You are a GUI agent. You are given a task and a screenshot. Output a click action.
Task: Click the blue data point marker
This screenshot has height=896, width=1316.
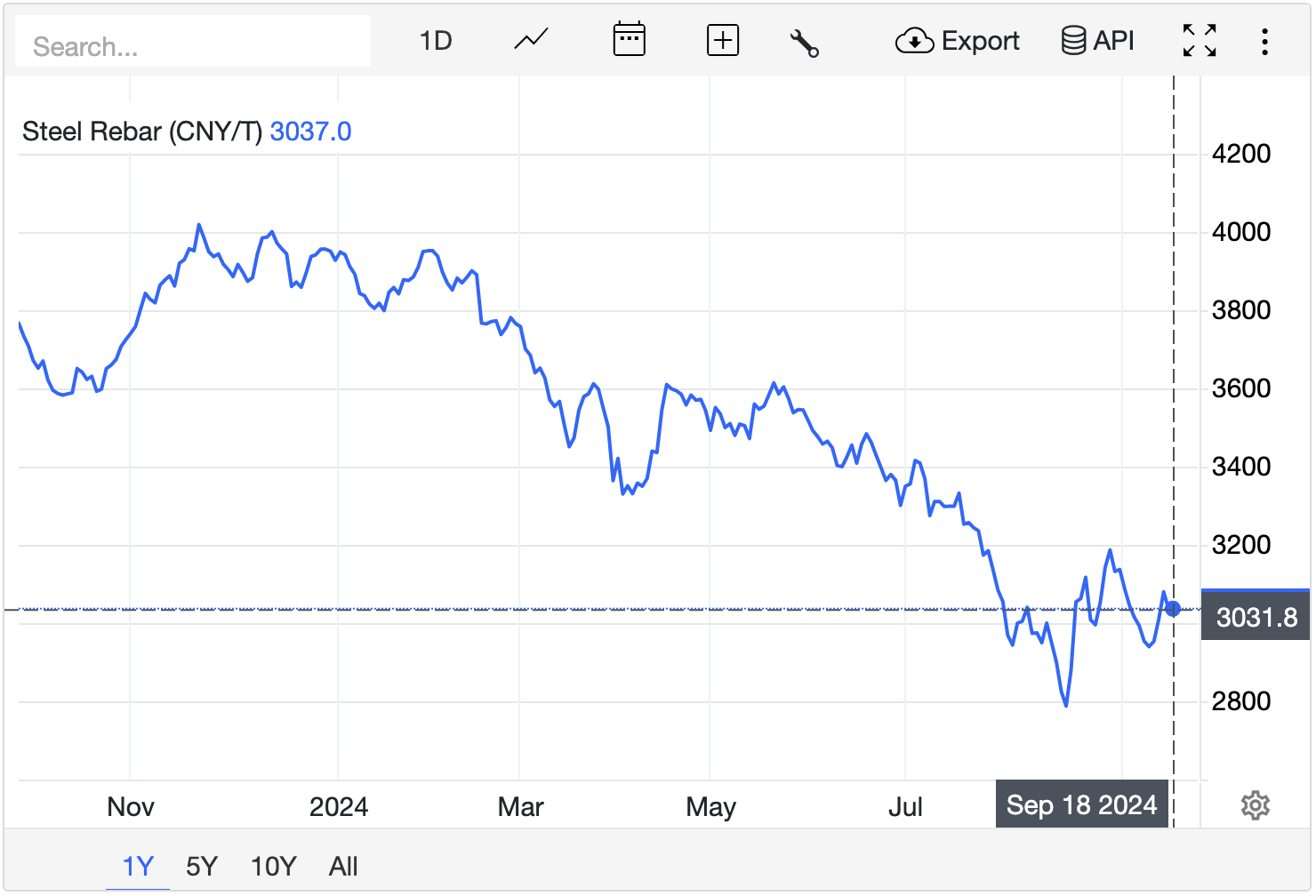pyautogui.click(x=1173, y=609)
